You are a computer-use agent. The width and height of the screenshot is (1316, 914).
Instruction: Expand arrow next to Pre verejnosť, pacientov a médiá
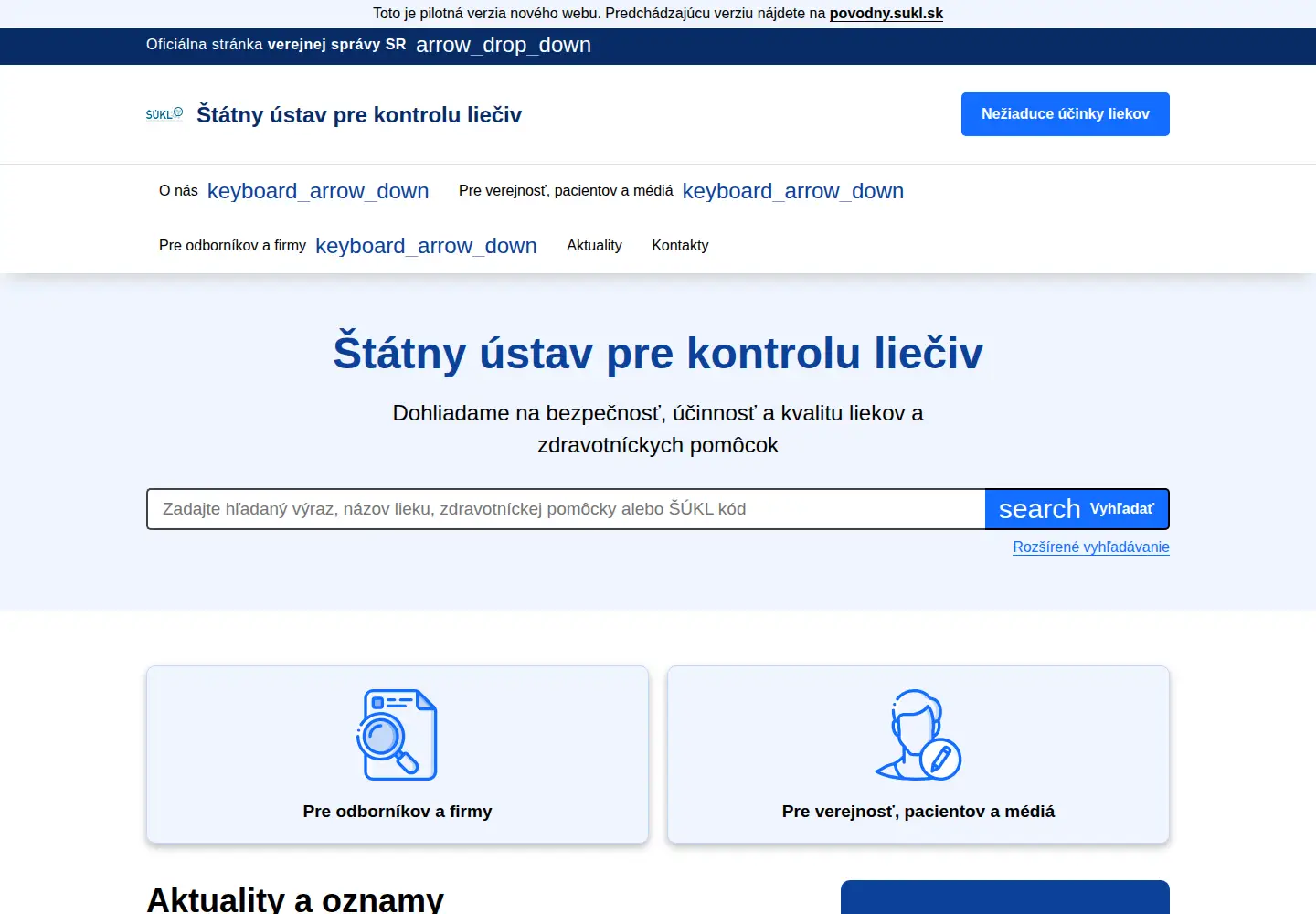(x=793, y=191)
